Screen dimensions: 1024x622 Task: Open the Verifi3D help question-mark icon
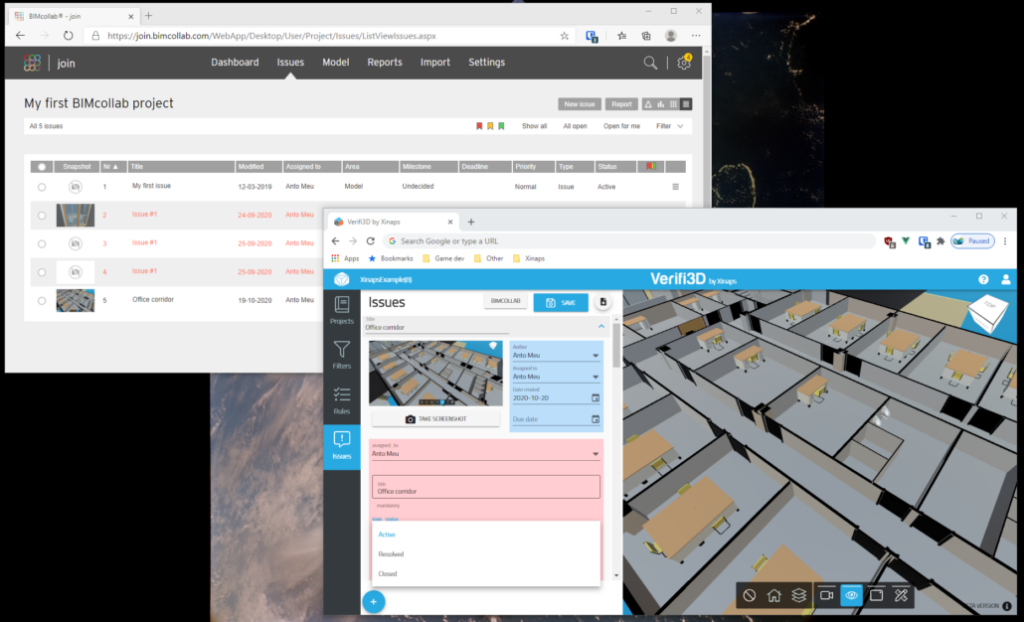click(x=984, y=280)
